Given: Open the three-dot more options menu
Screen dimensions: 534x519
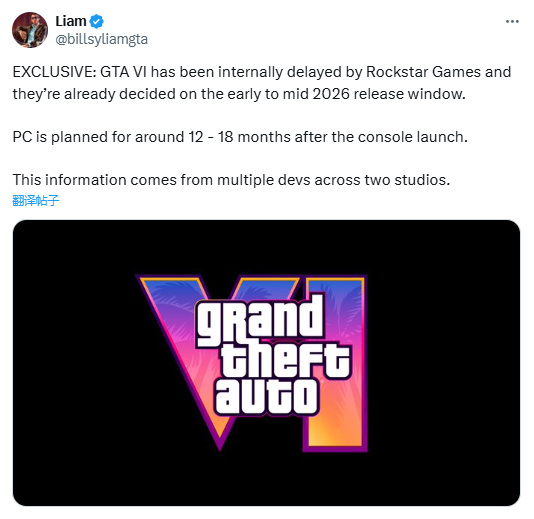Looking at the screenshot, I should [512, 22].
